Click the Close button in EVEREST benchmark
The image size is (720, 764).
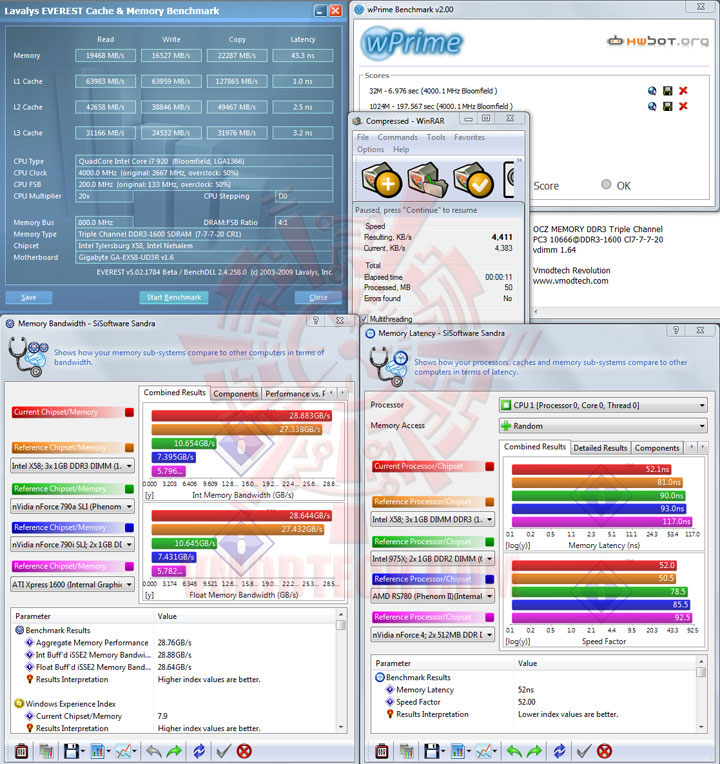tap(318, 298)
